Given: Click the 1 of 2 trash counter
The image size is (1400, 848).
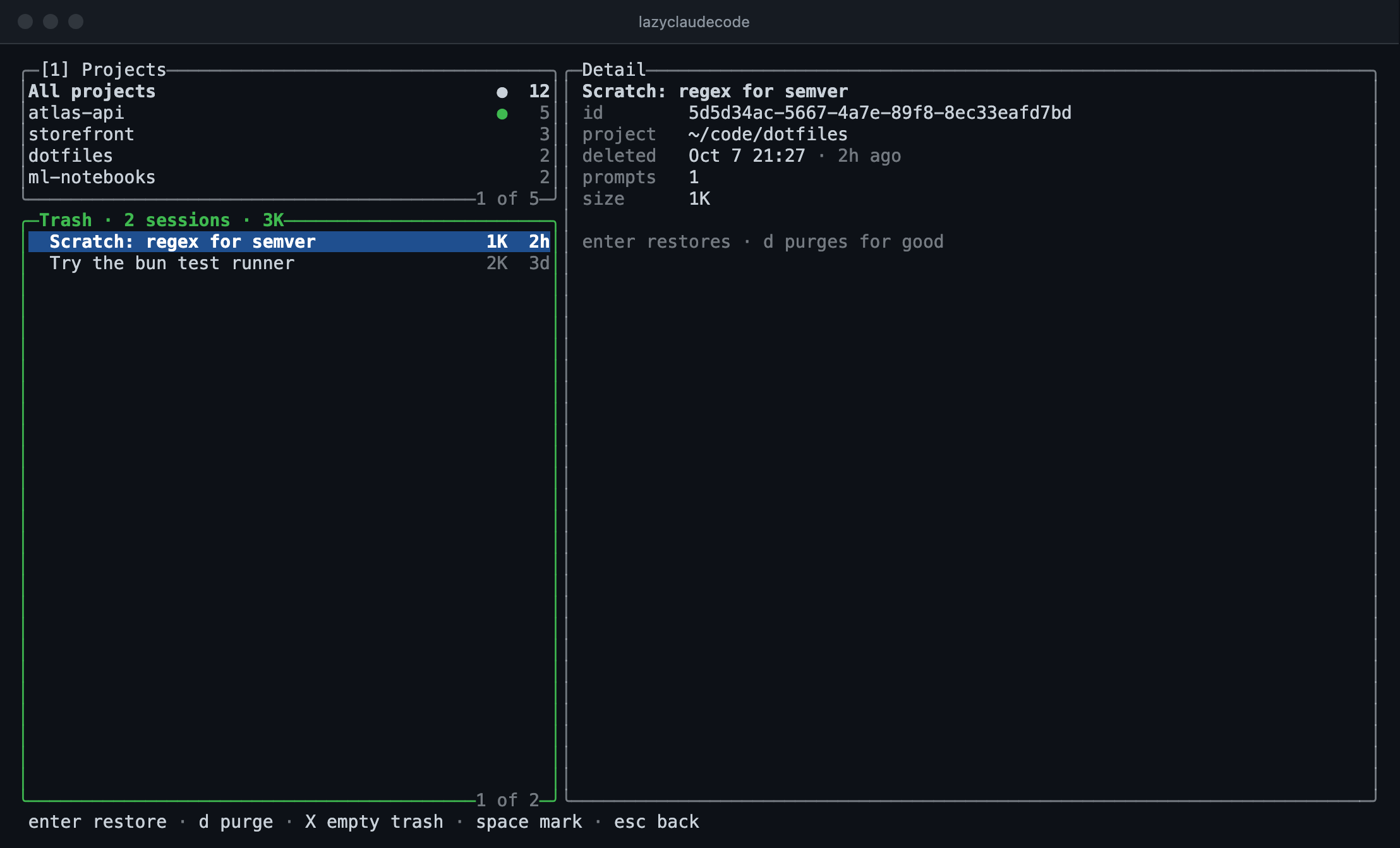Looking at the screenshot, I should click(507, 801).
